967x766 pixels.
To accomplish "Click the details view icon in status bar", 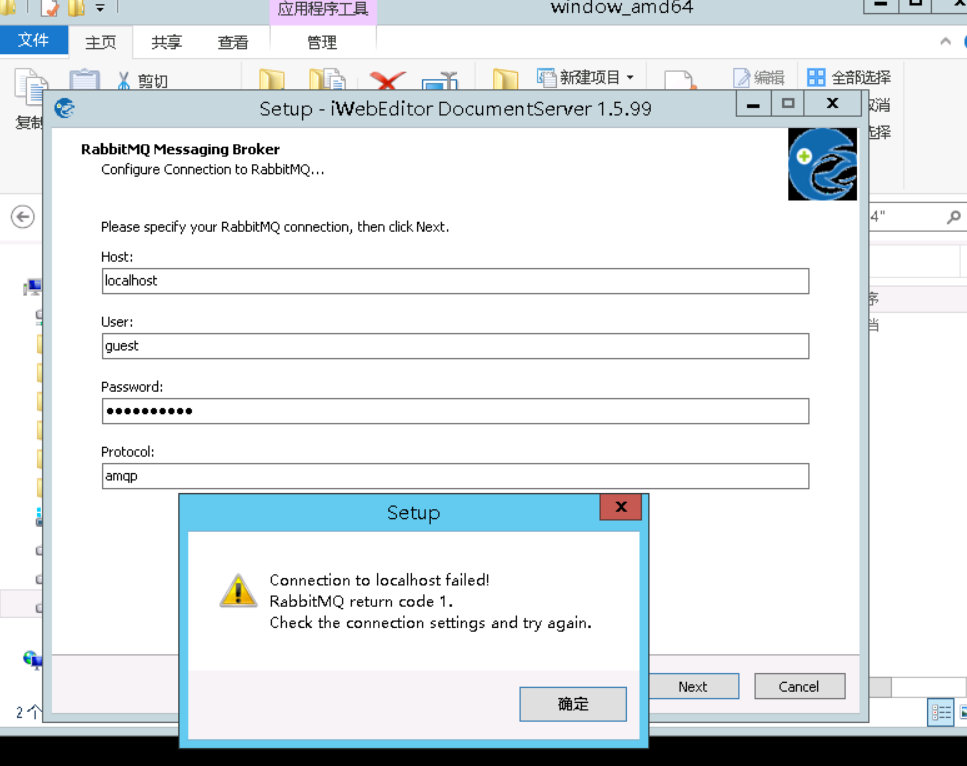I will click(941, 713).
